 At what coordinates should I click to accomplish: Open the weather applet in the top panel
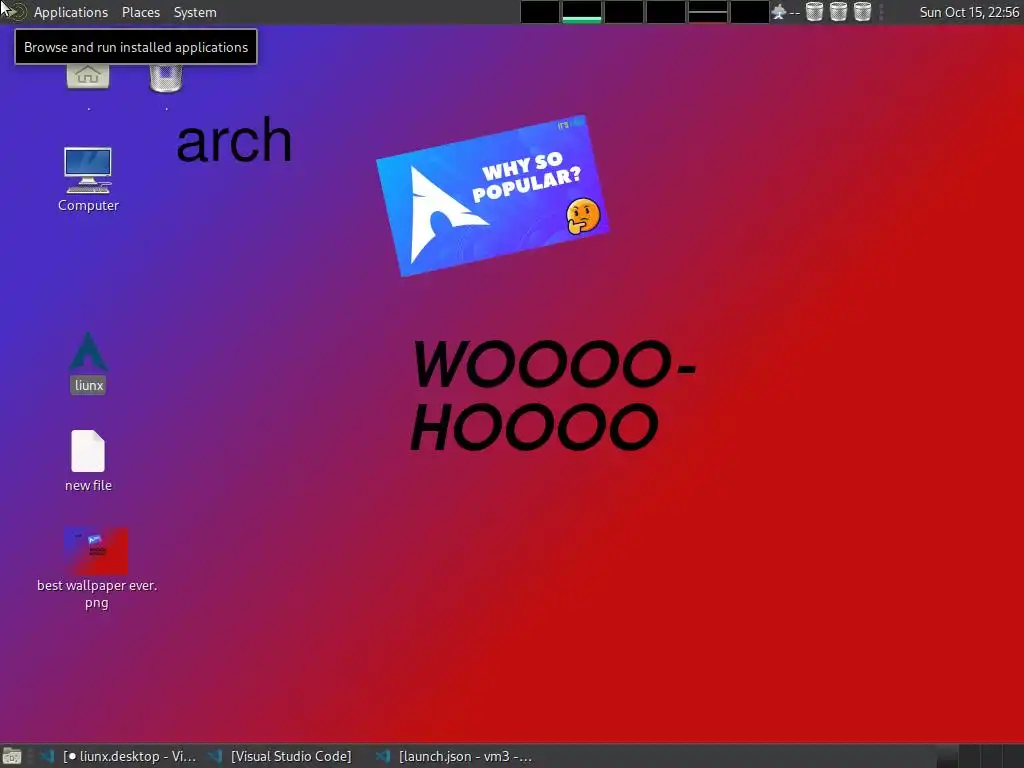pos(786,12)
